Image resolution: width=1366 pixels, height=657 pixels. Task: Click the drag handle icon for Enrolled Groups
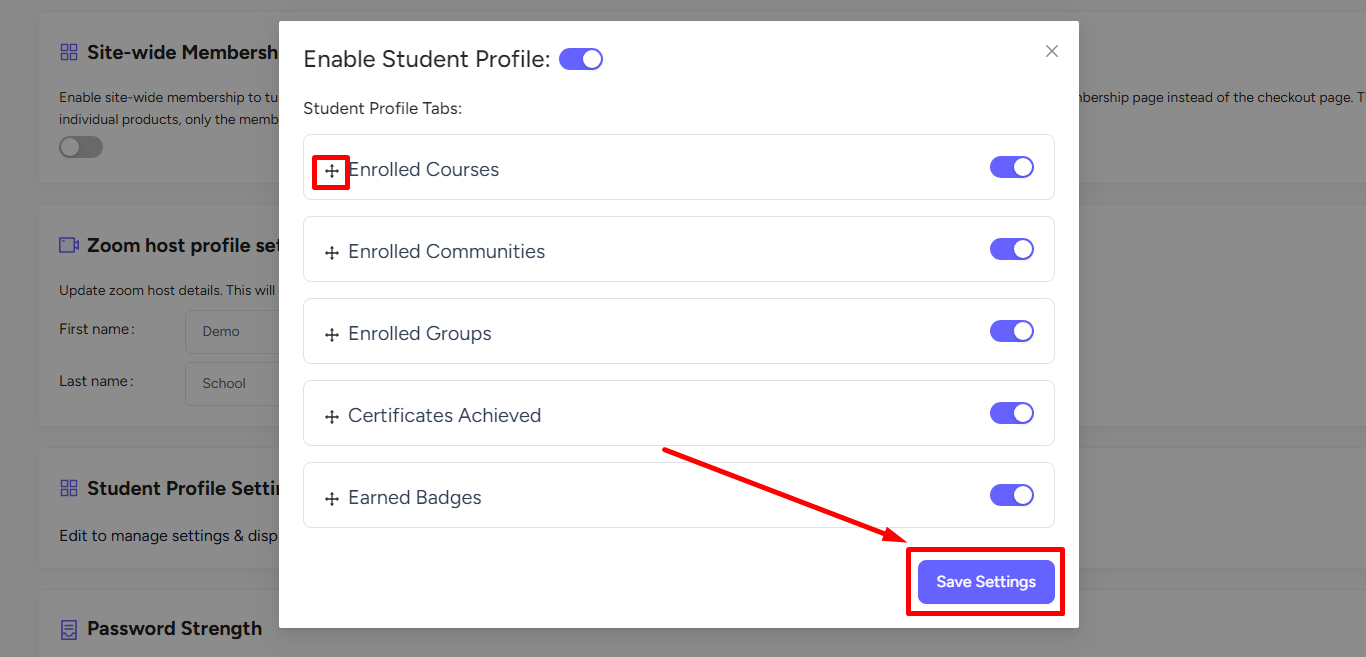pyautogui.click(x=332, y=335)
